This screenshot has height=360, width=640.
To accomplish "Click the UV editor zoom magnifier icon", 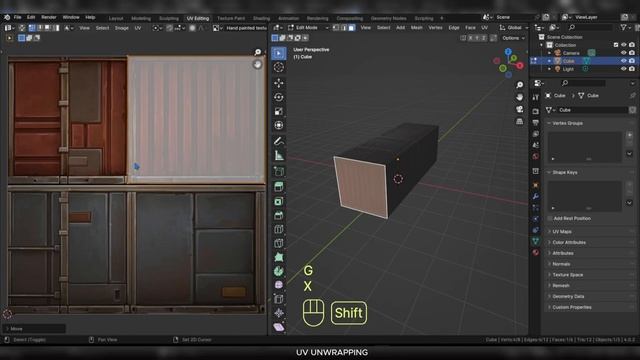I will pos(258,52).
